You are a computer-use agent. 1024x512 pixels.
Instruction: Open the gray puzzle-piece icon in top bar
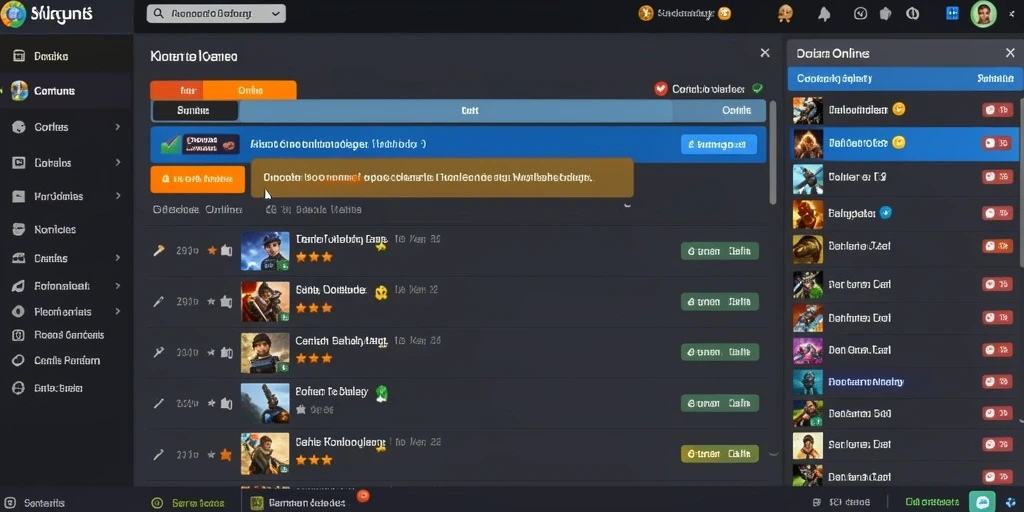(886, 14)
